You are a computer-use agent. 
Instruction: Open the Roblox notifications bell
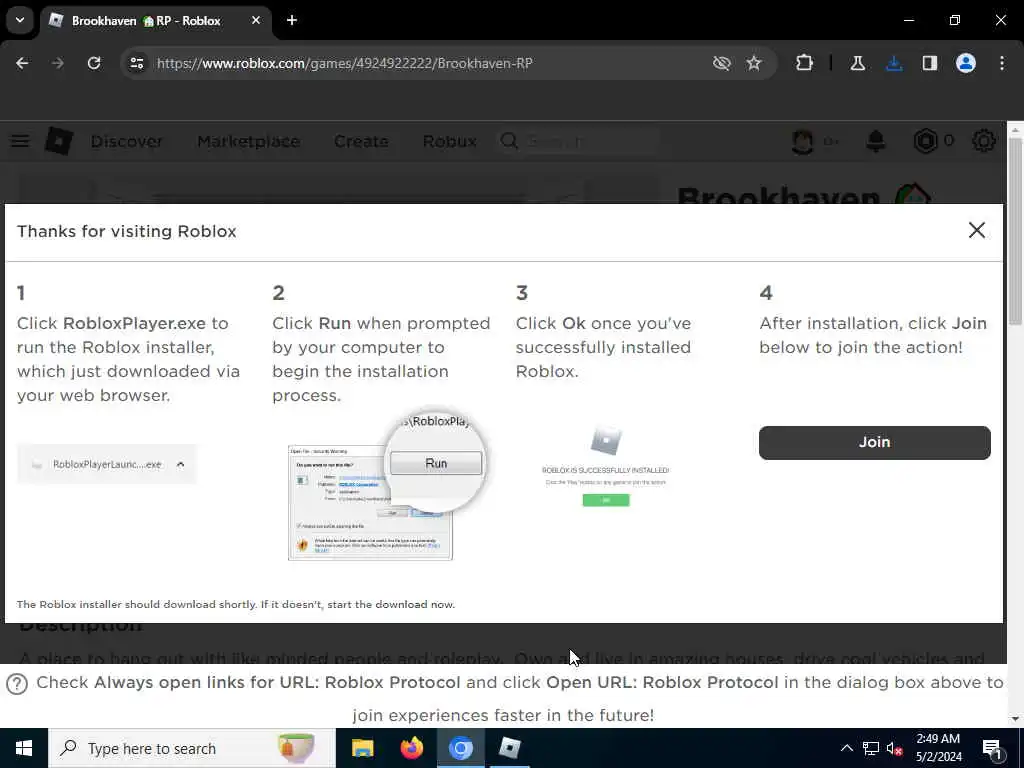coord(875,141)
